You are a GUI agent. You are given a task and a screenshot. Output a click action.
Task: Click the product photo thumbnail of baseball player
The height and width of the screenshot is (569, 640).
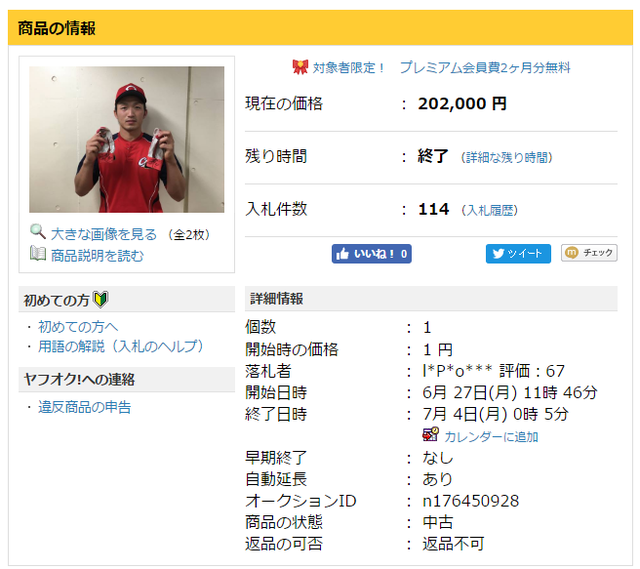click(127, 139)
